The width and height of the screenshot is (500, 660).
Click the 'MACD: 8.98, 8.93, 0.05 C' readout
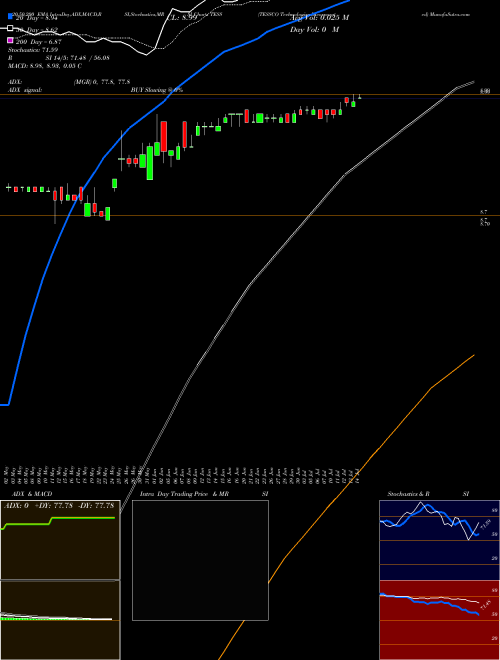[x=45, y=66]
